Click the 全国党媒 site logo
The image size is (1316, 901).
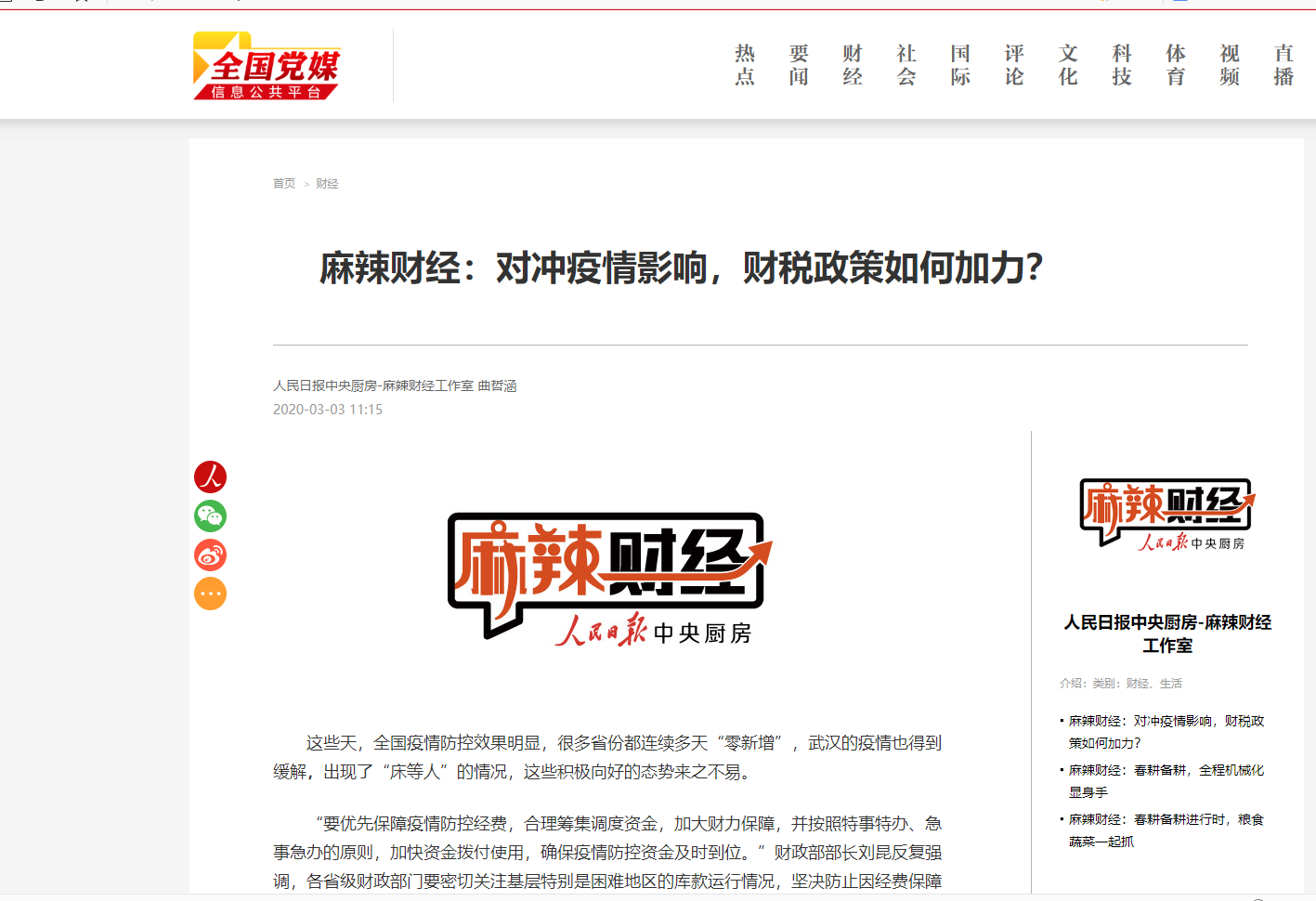point(267,65)
